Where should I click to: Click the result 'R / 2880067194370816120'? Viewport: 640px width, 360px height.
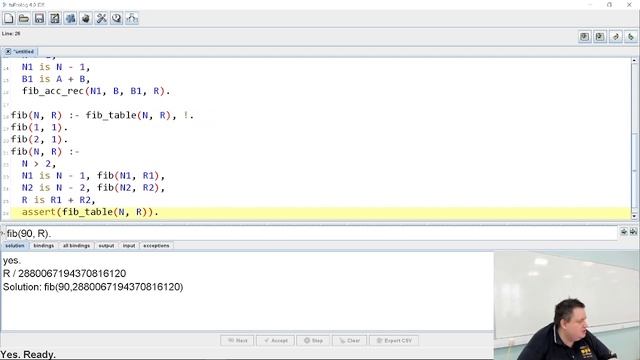(64, 273)
